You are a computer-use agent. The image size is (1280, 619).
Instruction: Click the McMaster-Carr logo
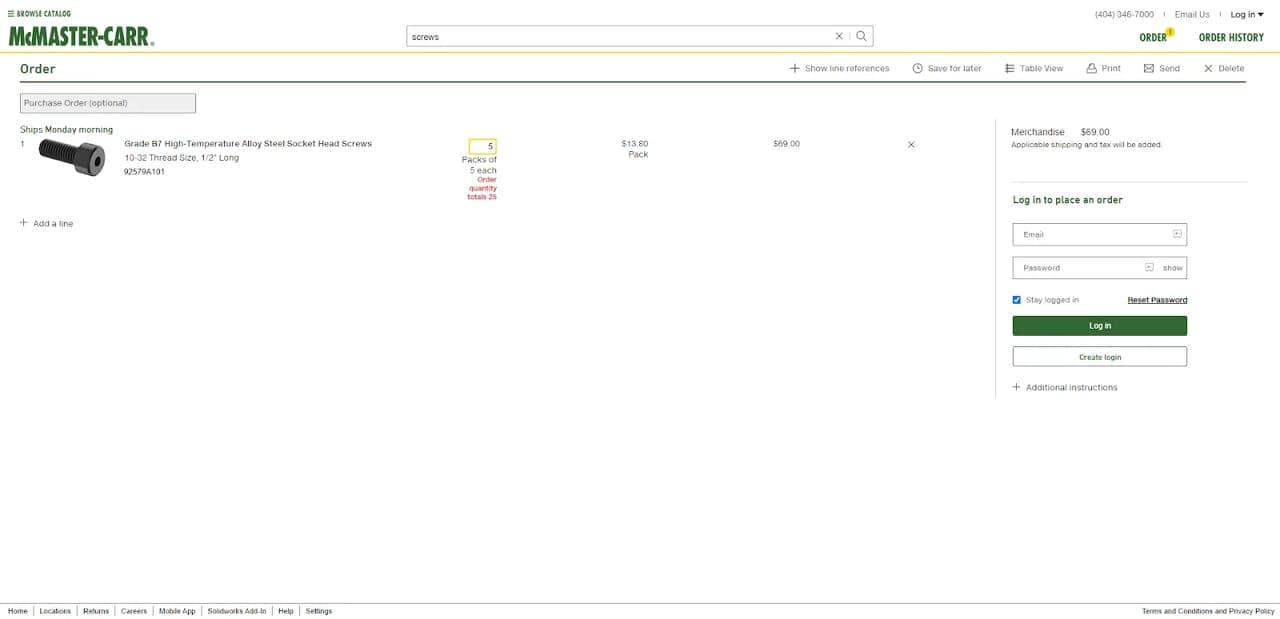(x=81, y=36)
